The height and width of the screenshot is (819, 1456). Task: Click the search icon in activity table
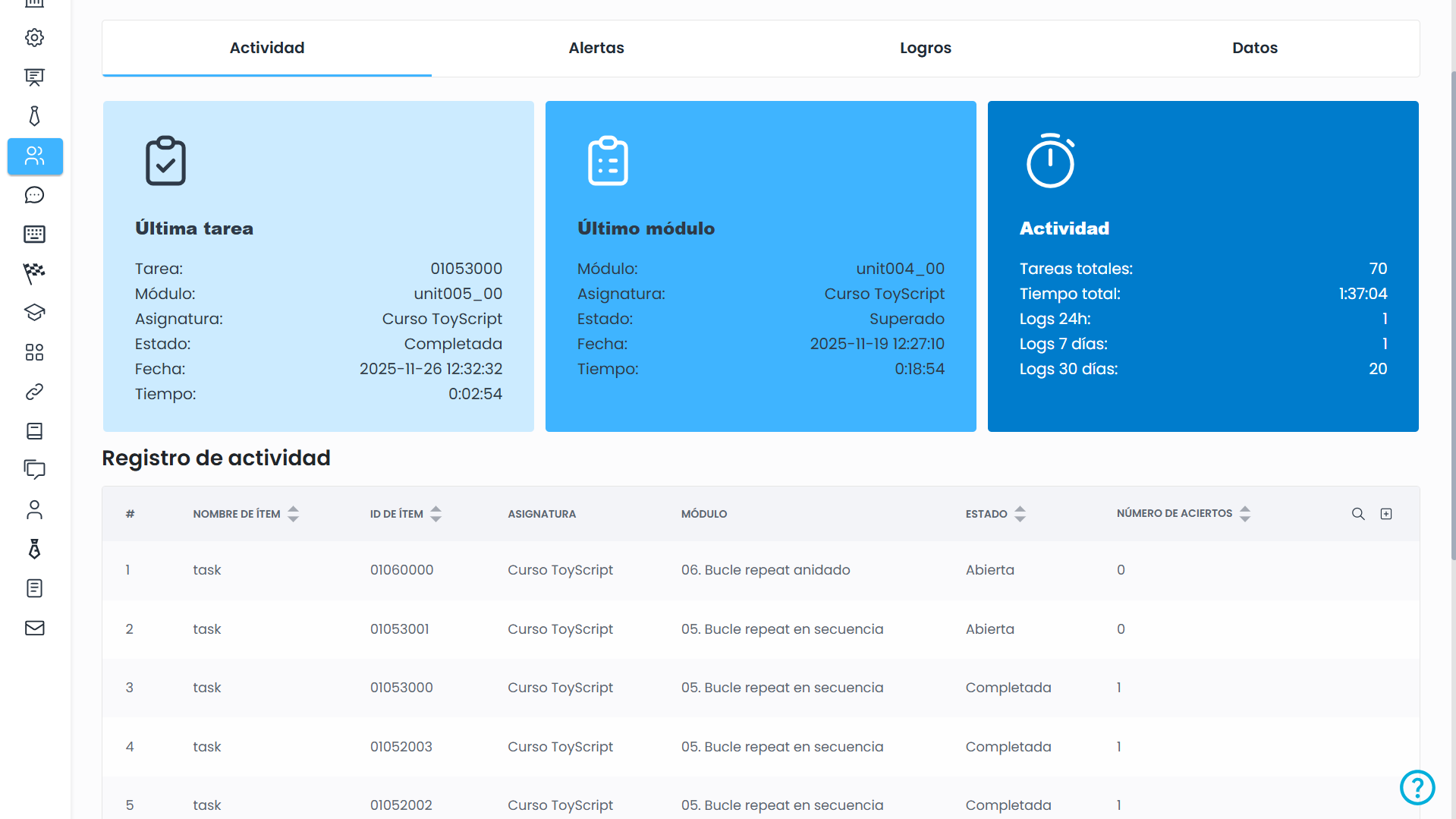pos(1358,514)
